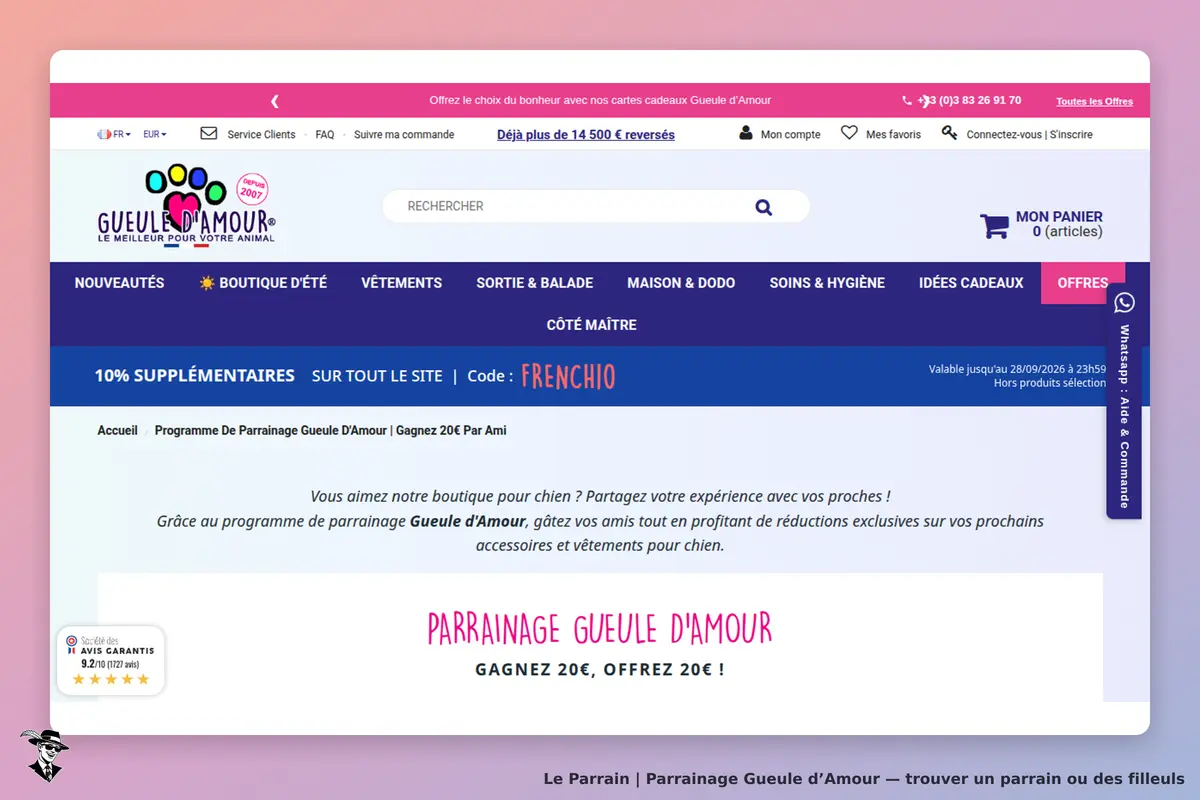
Task: Click the Toutes les Offres link
Action: (1094, 102)
